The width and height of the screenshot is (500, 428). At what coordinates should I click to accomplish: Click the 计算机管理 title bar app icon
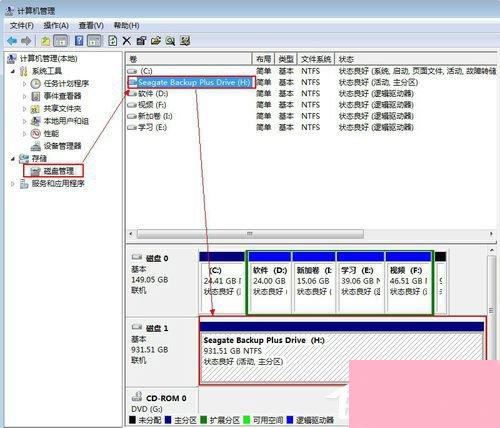pyautogui.click(x=10, y=11)
